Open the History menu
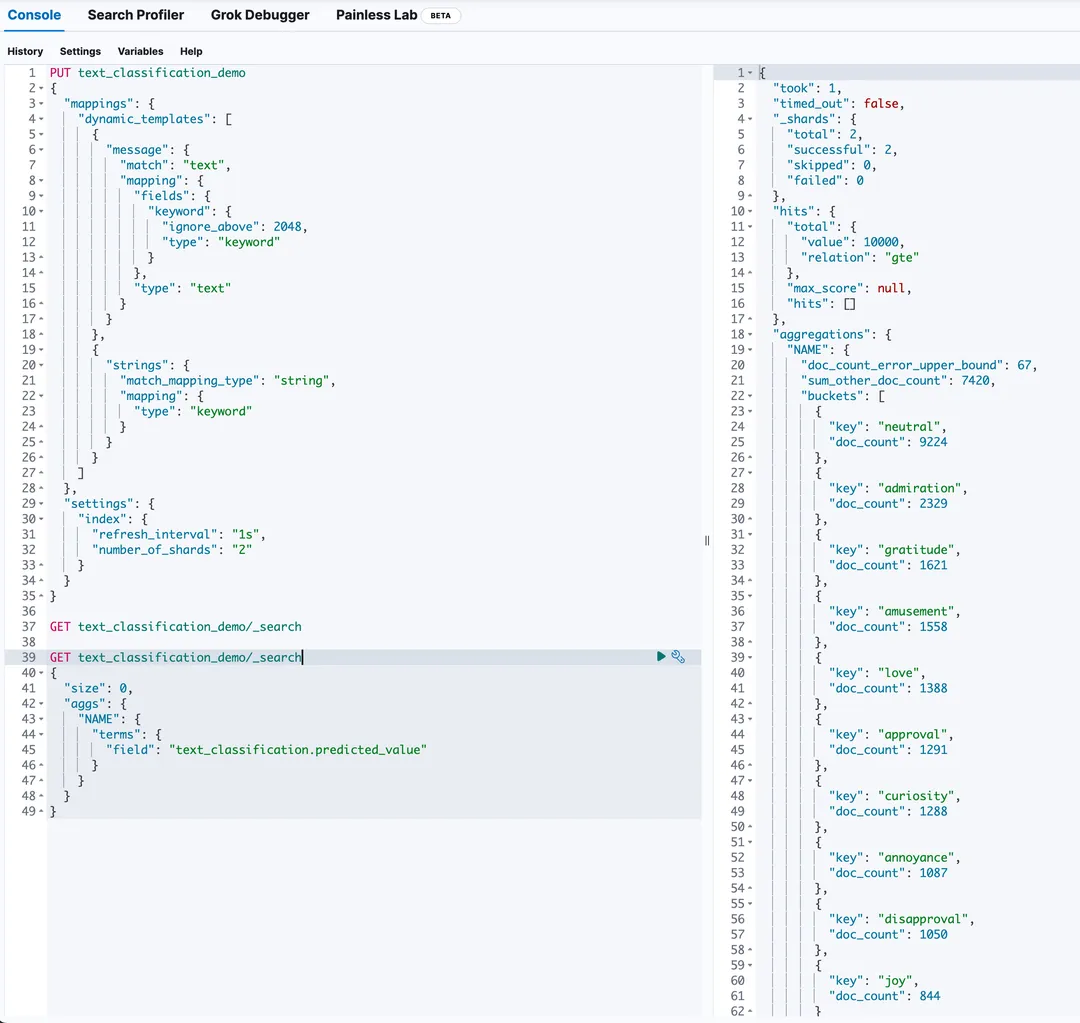 [x=25, y=51]
